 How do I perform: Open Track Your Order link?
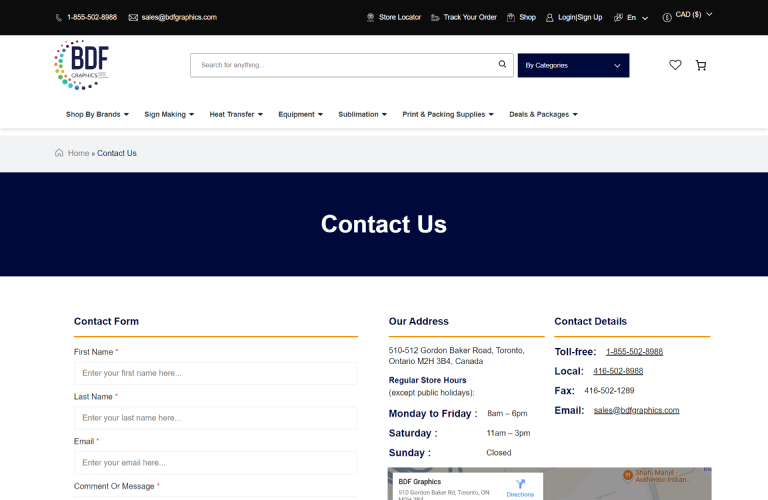click(x=470, y=17)
